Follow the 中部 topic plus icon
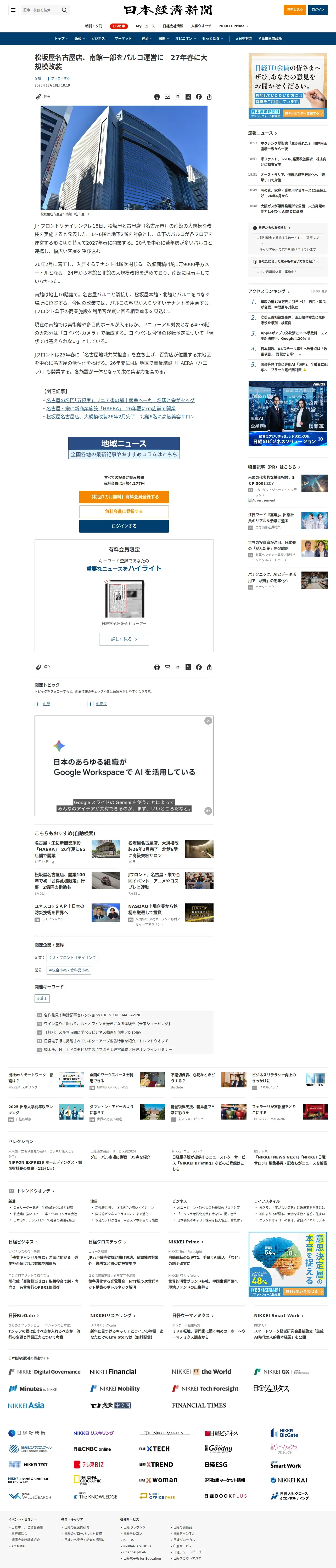This screenshot has width=336, height=1568. (38, 704)
